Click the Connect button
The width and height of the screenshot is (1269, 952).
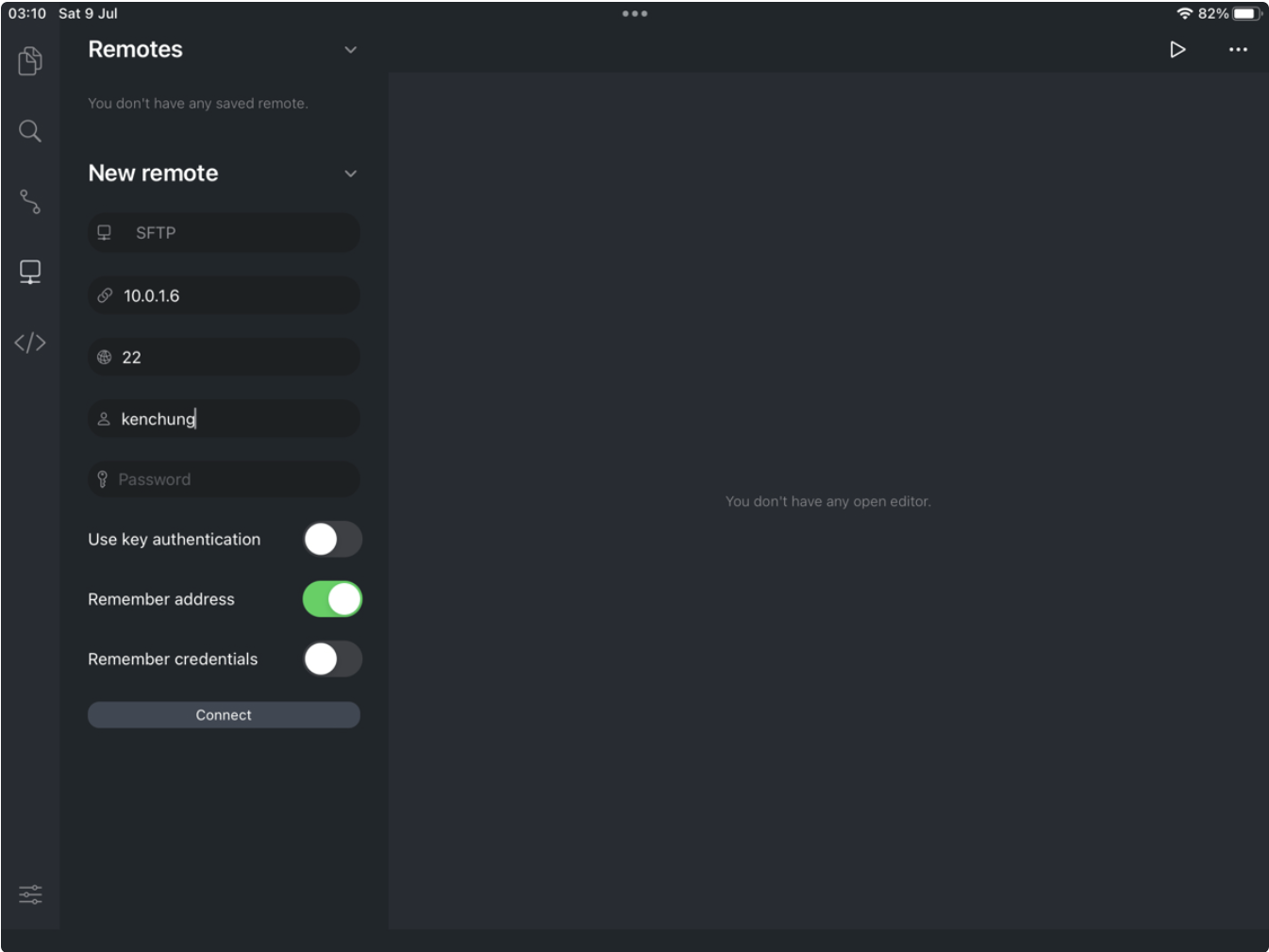point(224,715)
